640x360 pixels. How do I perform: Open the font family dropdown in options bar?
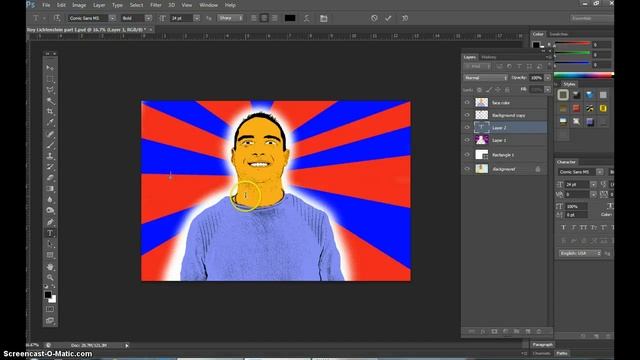click(x=112, y=18)
